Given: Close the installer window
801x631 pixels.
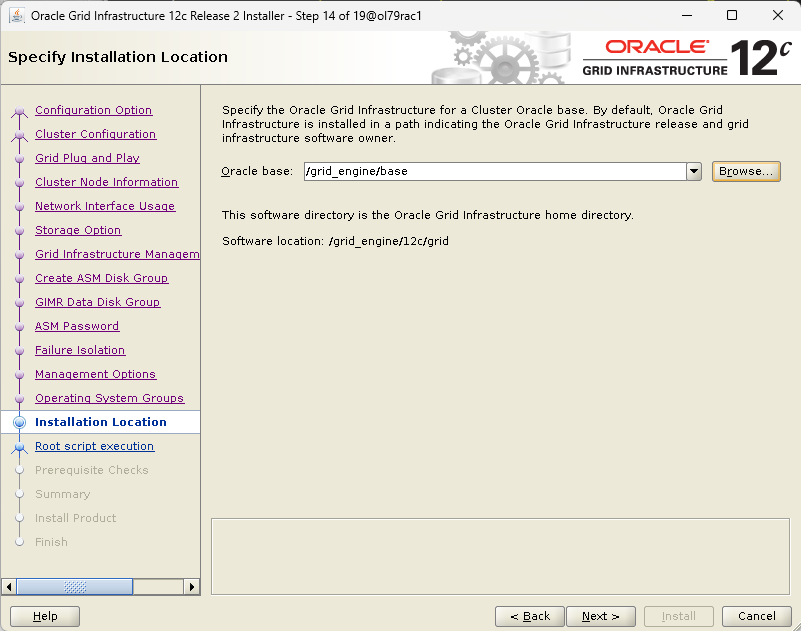Looking at the screenshot, I should click(x=778, y=15).
